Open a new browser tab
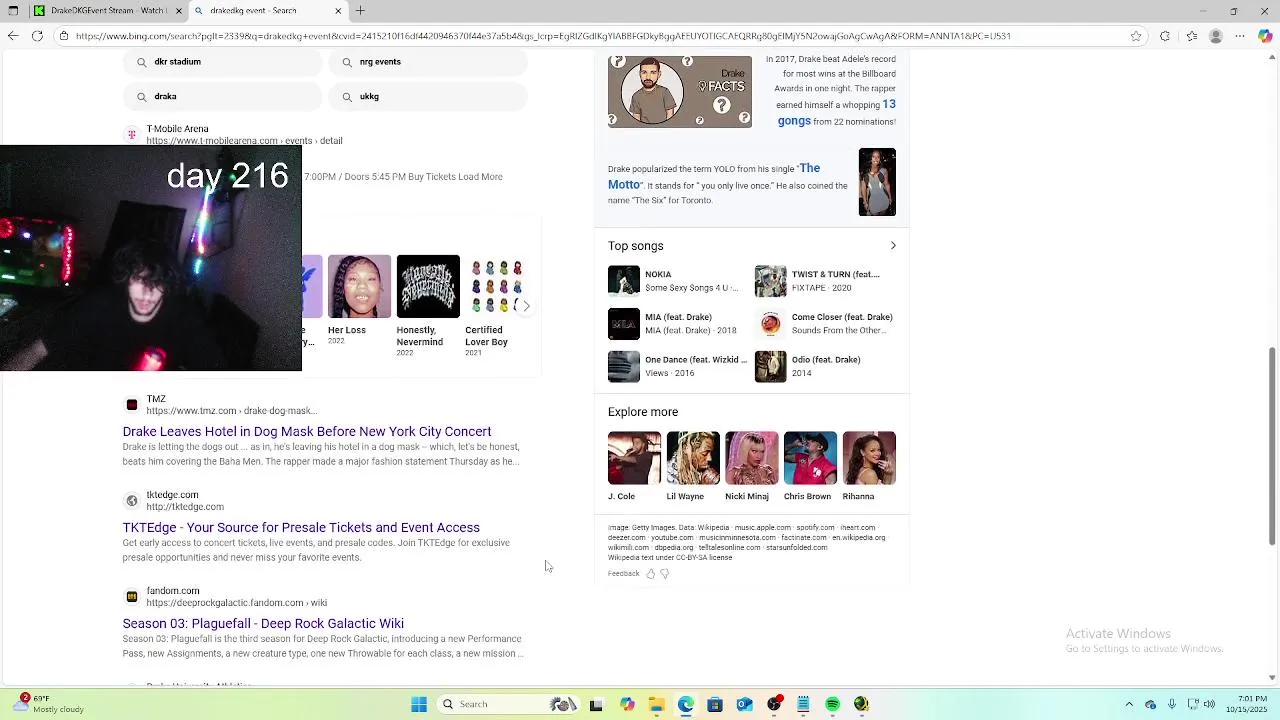1280x720 pixels. pyautogui.click(x=360, y=11)
